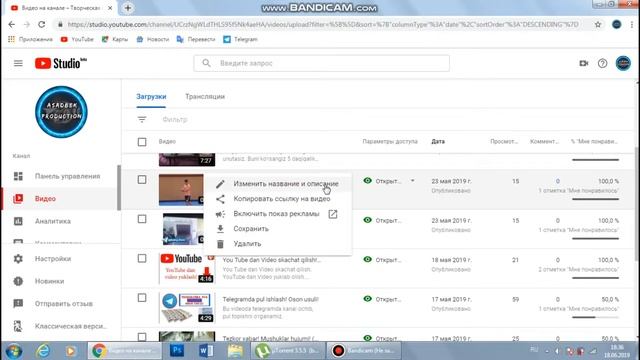Tick the checkbox of second 23 мая video

point(142,219)
